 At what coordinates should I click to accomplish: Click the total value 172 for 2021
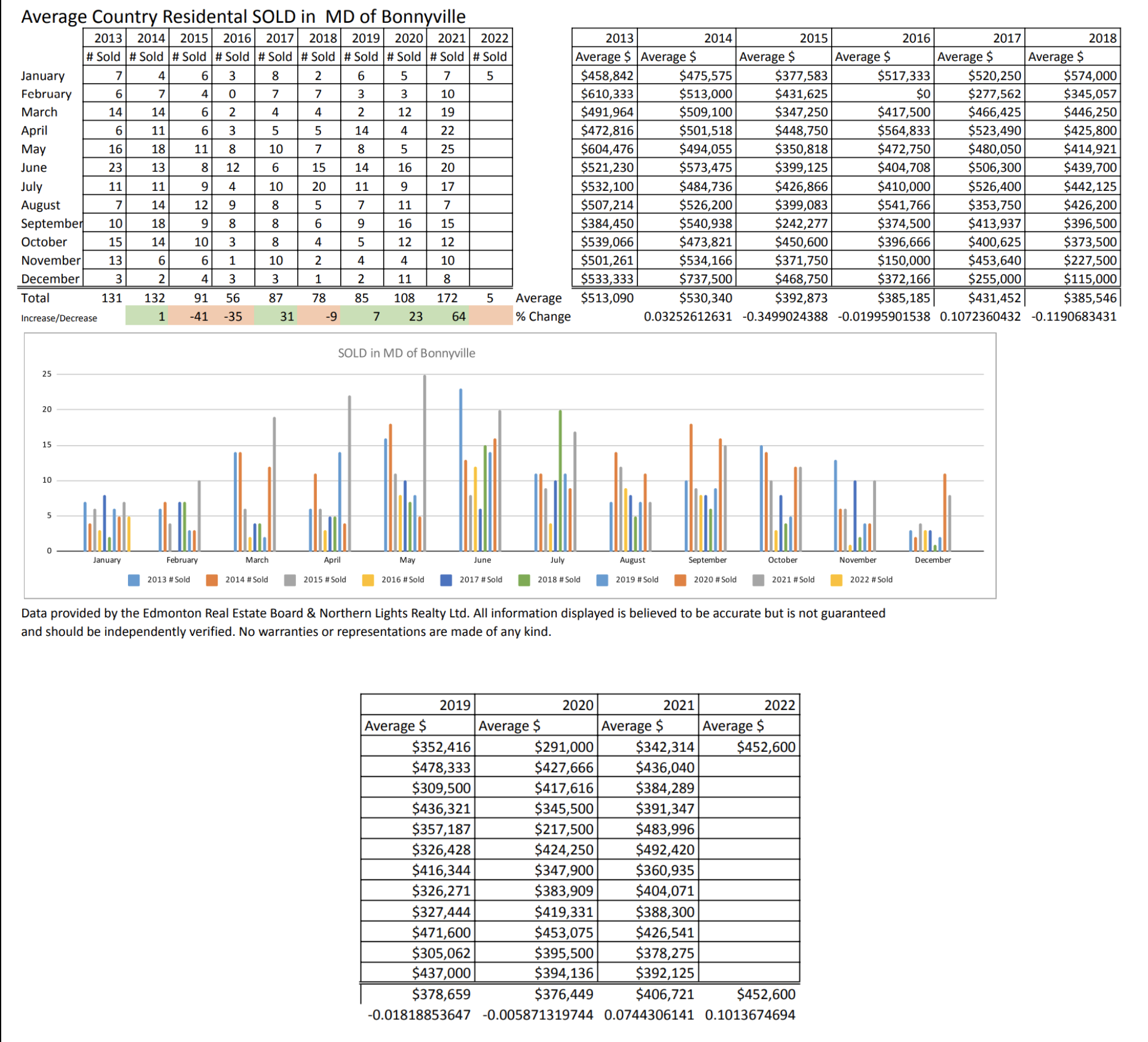click(x=447, y=298)
